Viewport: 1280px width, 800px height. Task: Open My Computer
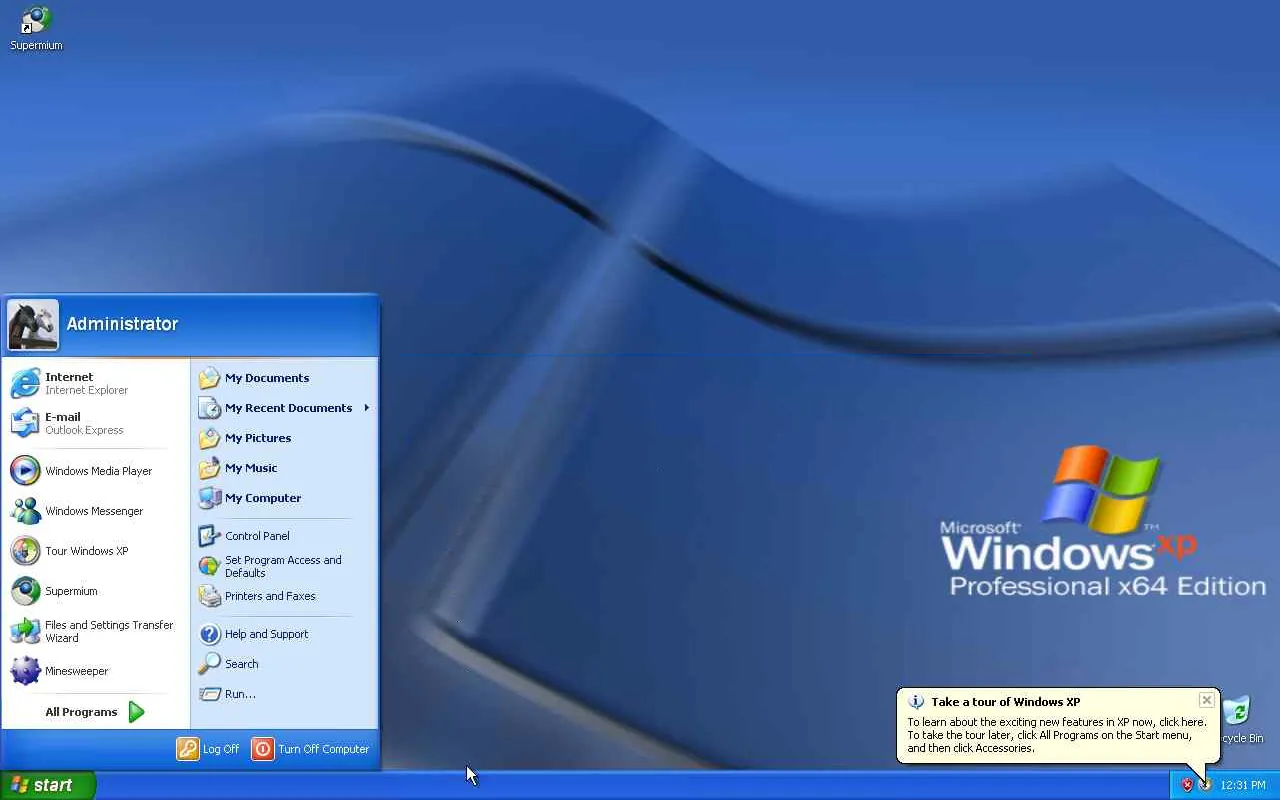(x=284, y=498)
